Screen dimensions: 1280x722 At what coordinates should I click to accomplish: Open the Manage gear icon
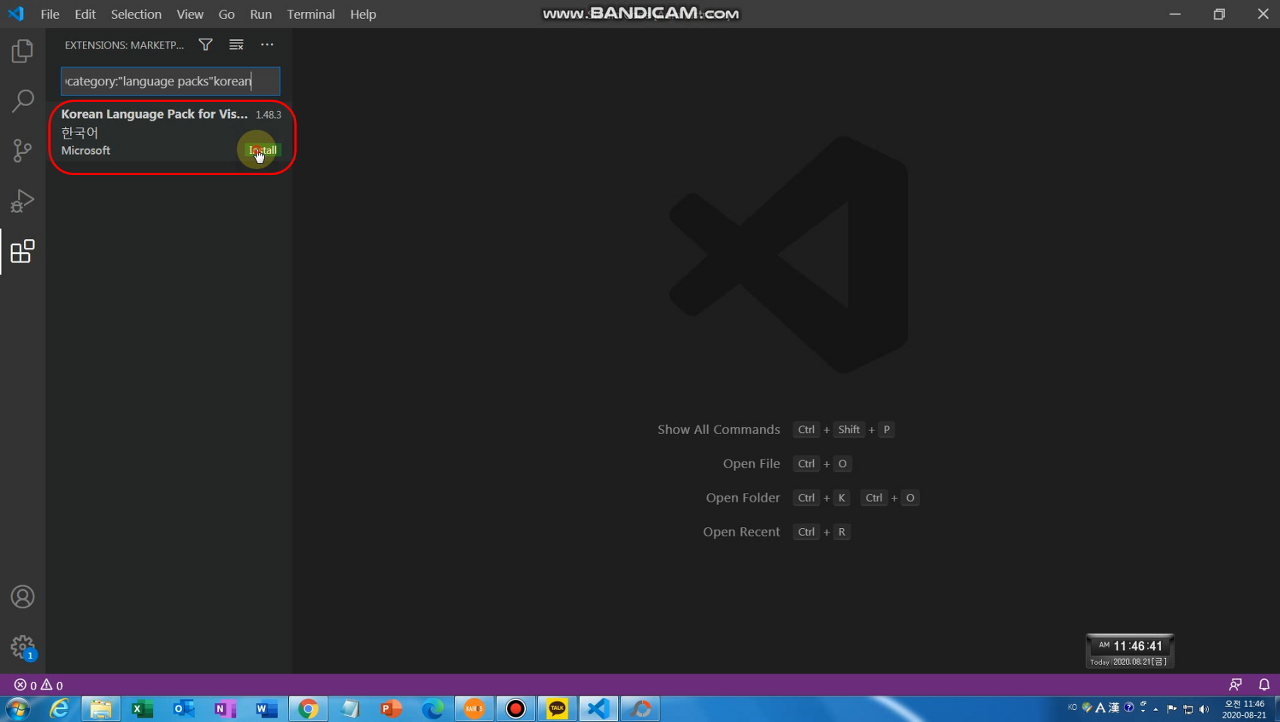click(x=22, y=647)
